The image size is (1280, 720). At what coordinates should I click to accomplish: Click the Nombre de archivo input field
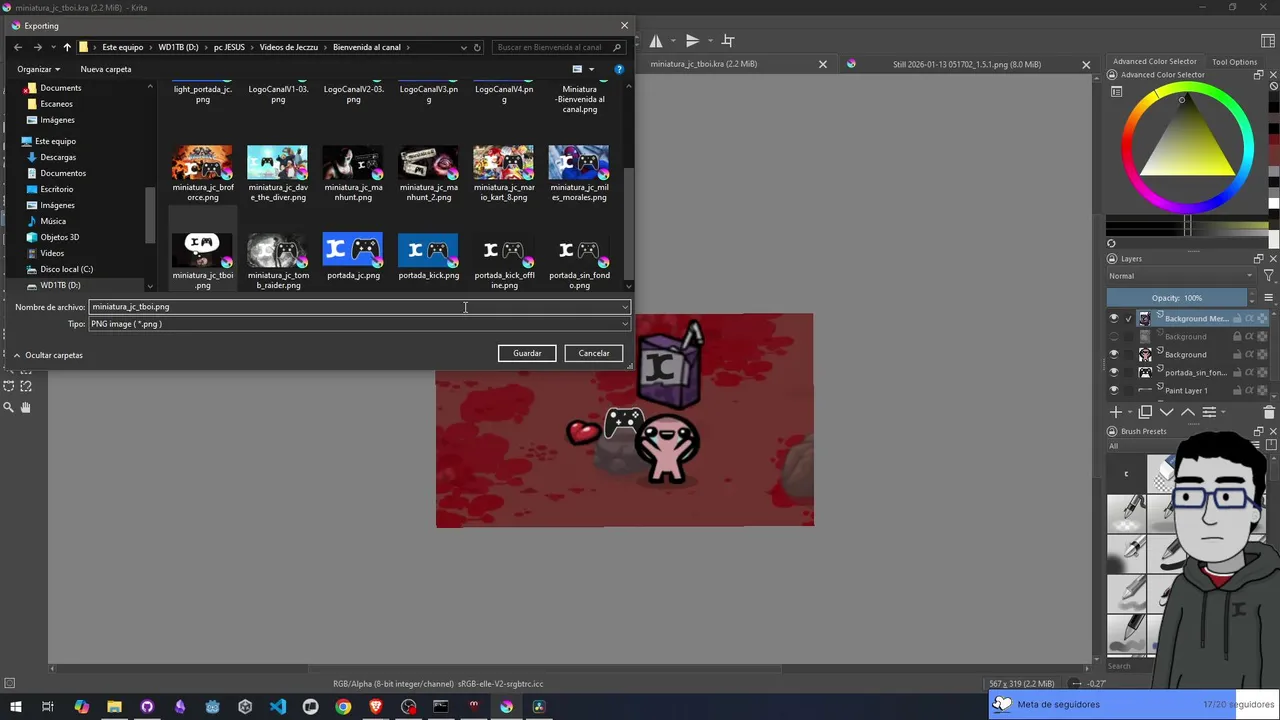point(355,307)
